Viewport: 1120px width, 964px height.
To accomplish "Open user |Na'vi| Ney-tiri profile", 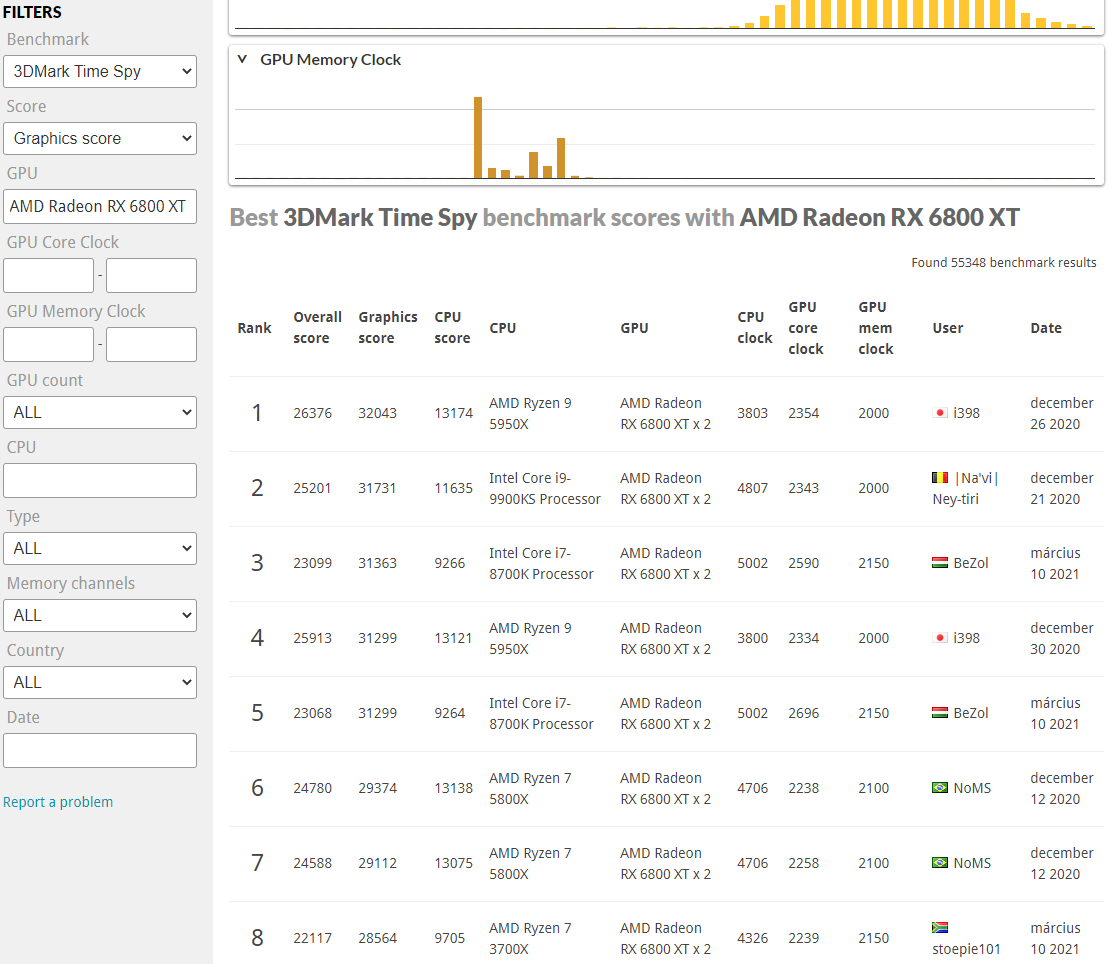I will click(x=966, y=488).
